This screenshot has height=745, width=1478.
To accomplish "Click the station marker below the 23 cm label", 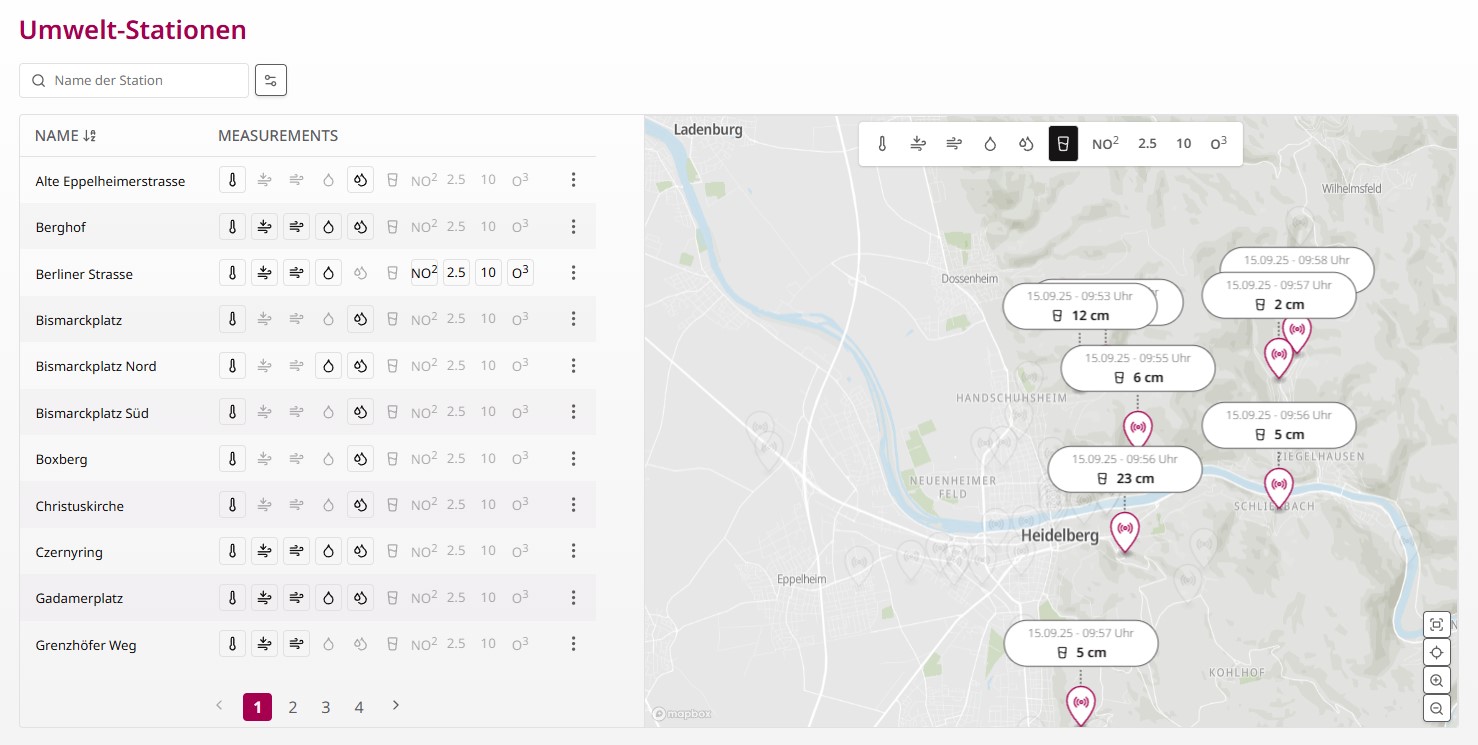I will click(1125, 530).
